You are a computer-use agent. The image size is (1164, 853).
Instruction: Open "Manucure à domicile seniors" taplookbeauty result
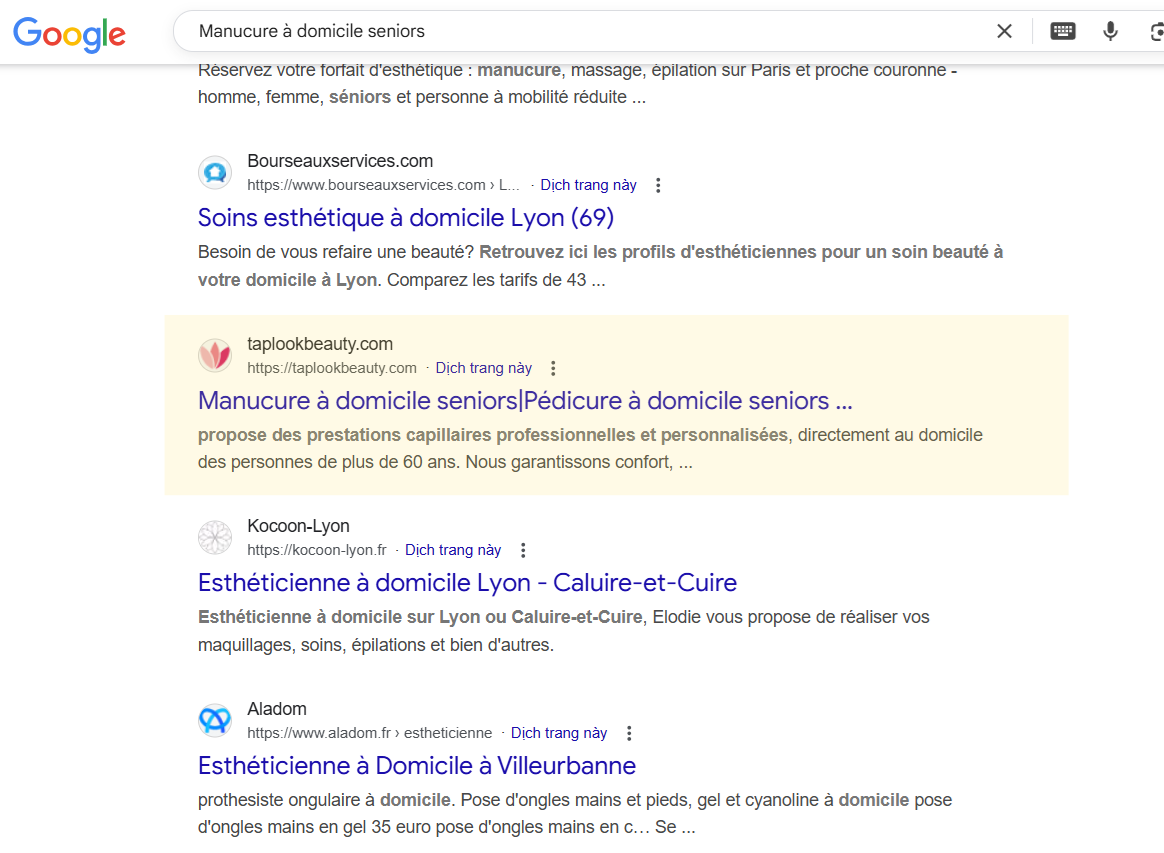pos(525,401)
